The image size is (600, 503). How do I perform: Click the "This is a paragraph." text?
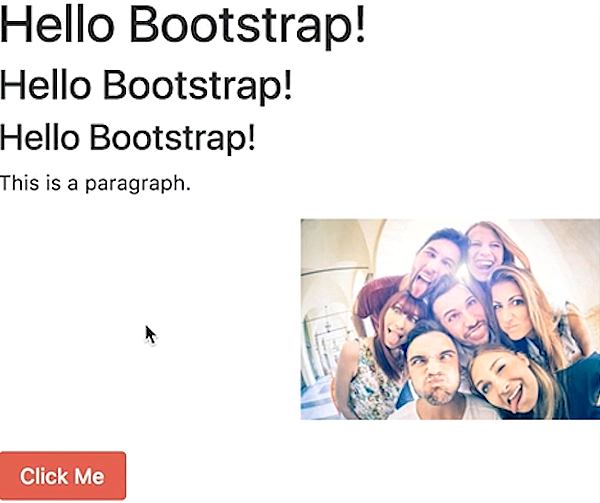(95, 184)
